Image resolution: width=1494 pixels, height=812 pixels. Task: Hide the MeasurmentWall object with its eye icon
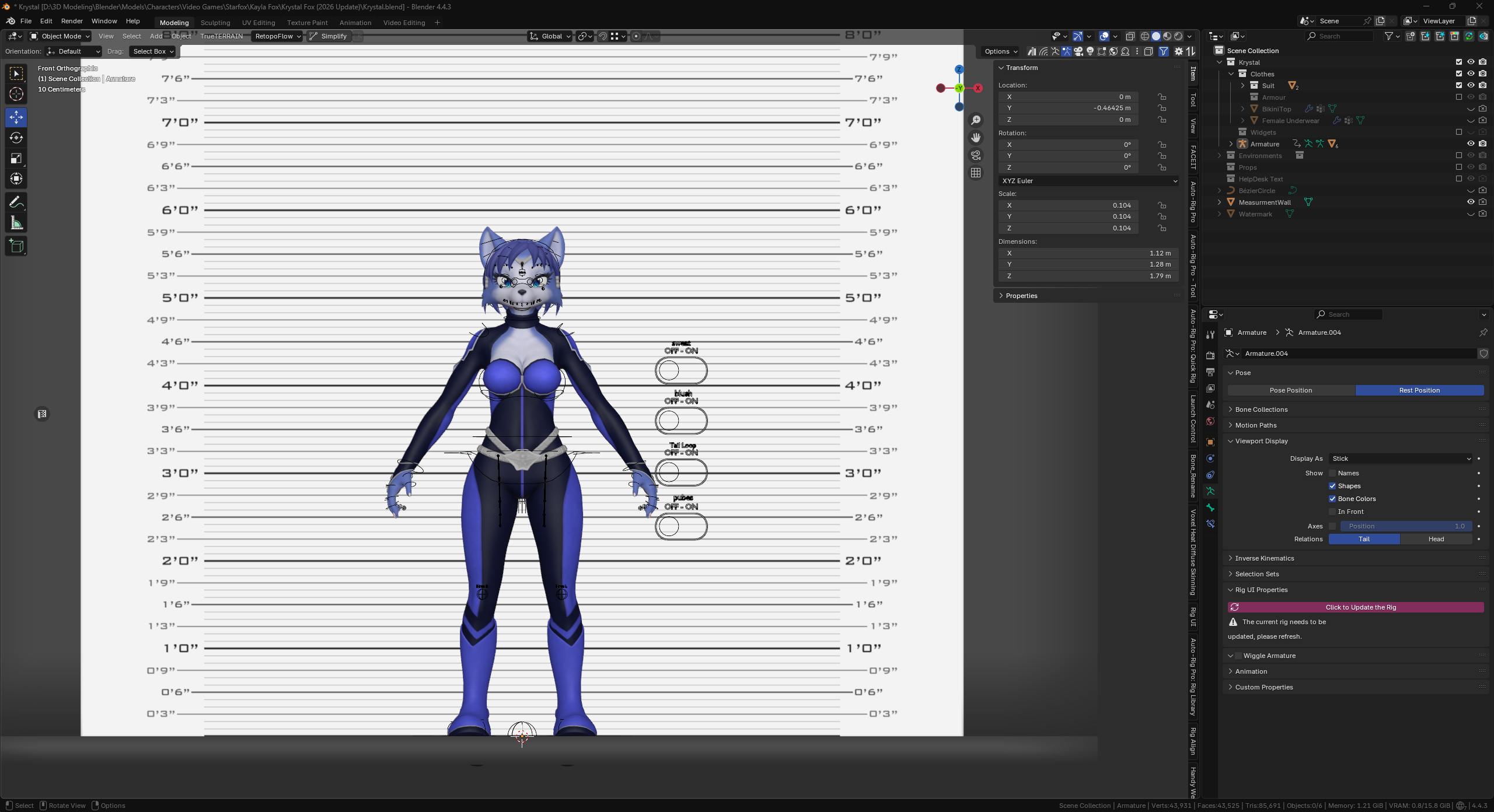pos(1471,202)
